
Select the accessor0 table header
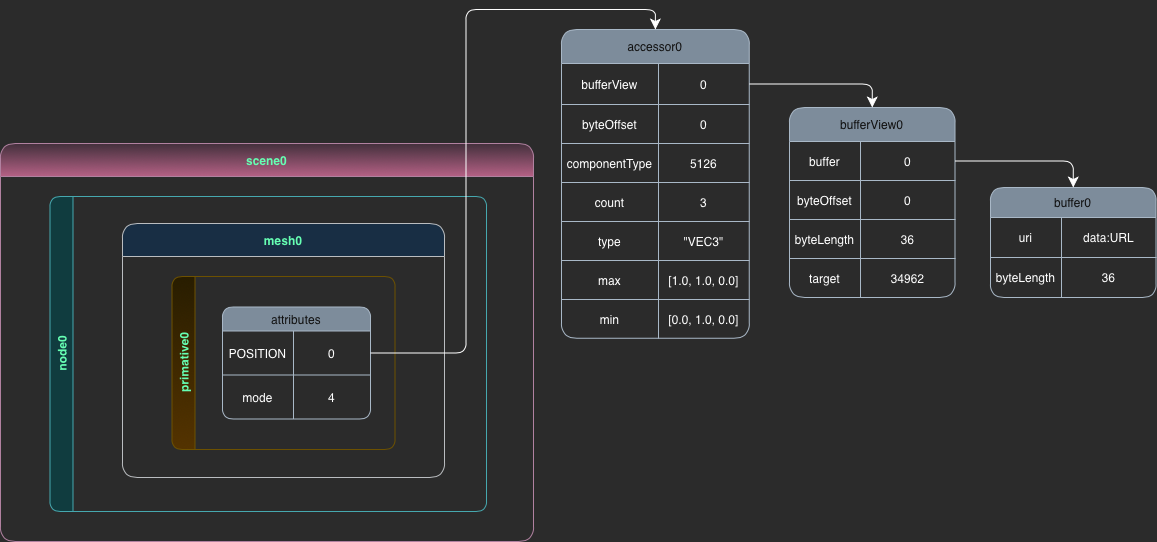pyautogui.click(x=655, y=46)
